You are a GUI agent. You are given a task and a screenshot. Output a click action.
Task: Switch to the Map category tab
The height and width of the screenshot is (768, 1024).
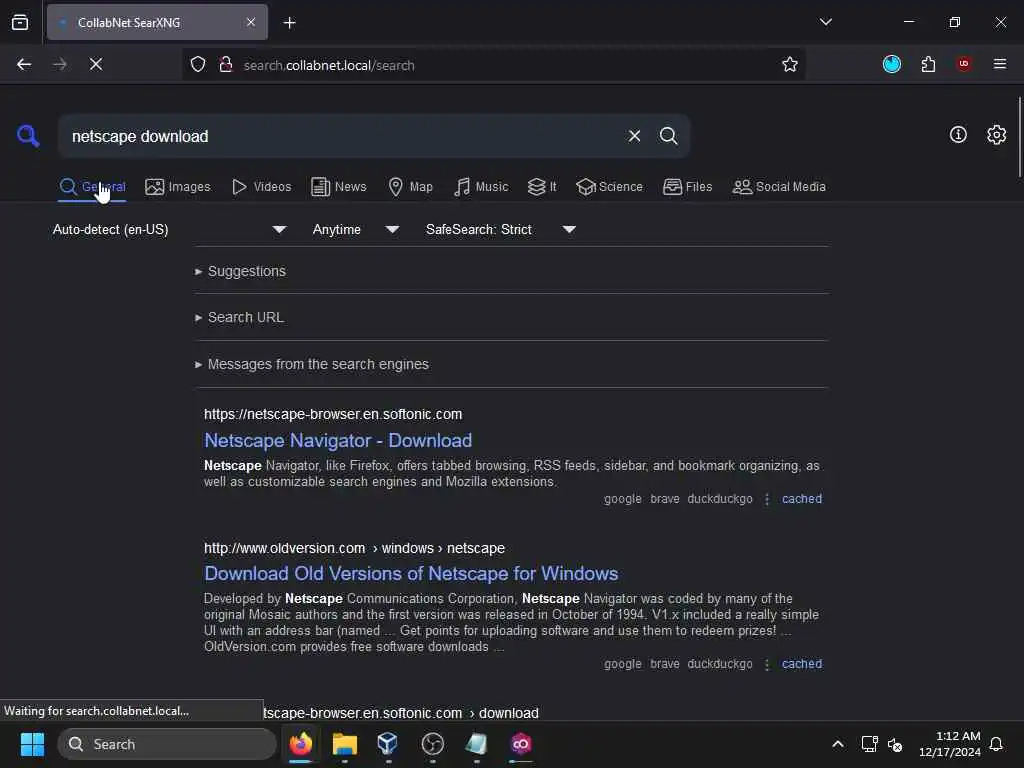(411, 187)
